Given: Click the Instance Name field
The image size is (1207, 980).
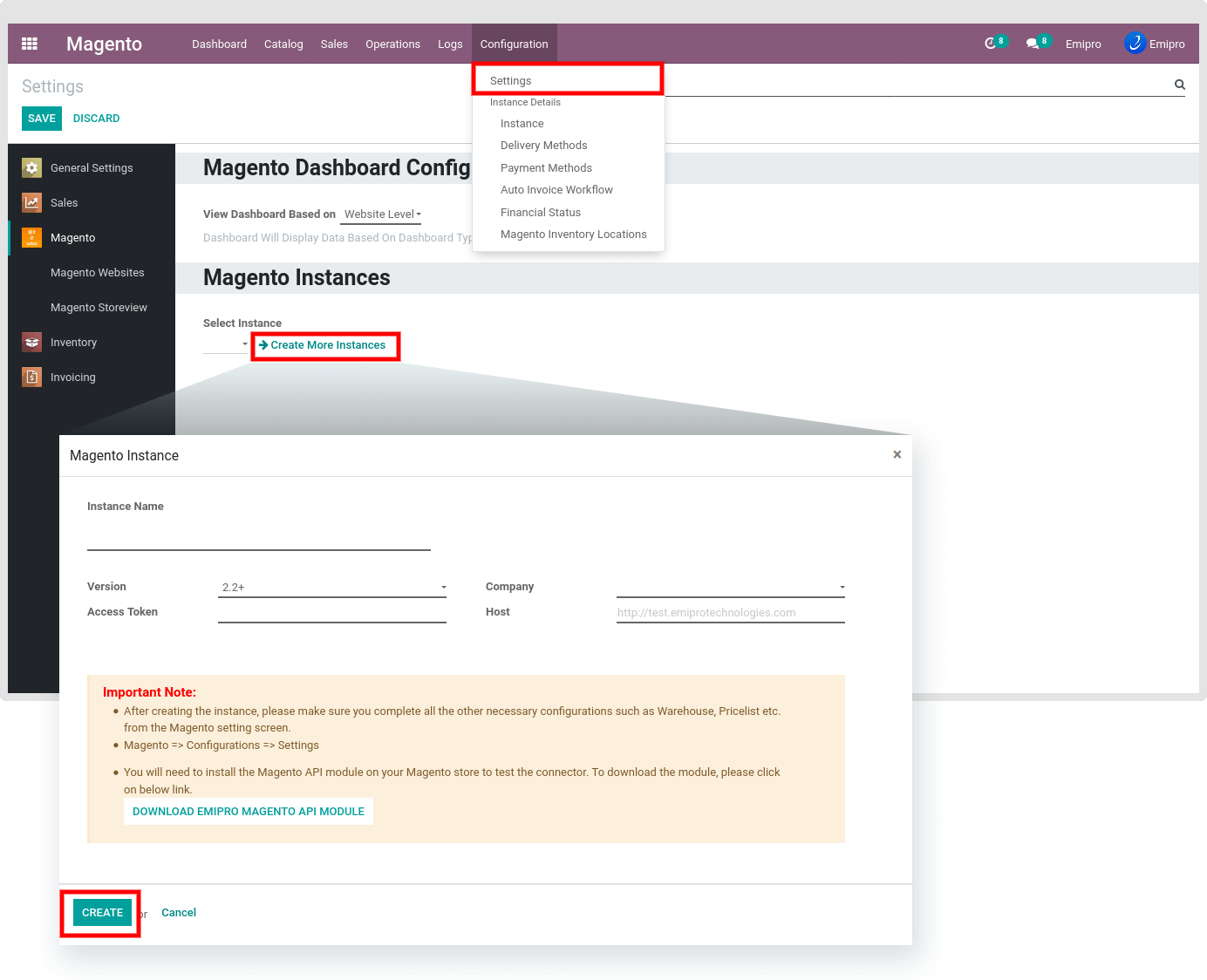Looking at the screenshot, I should 259,536.
